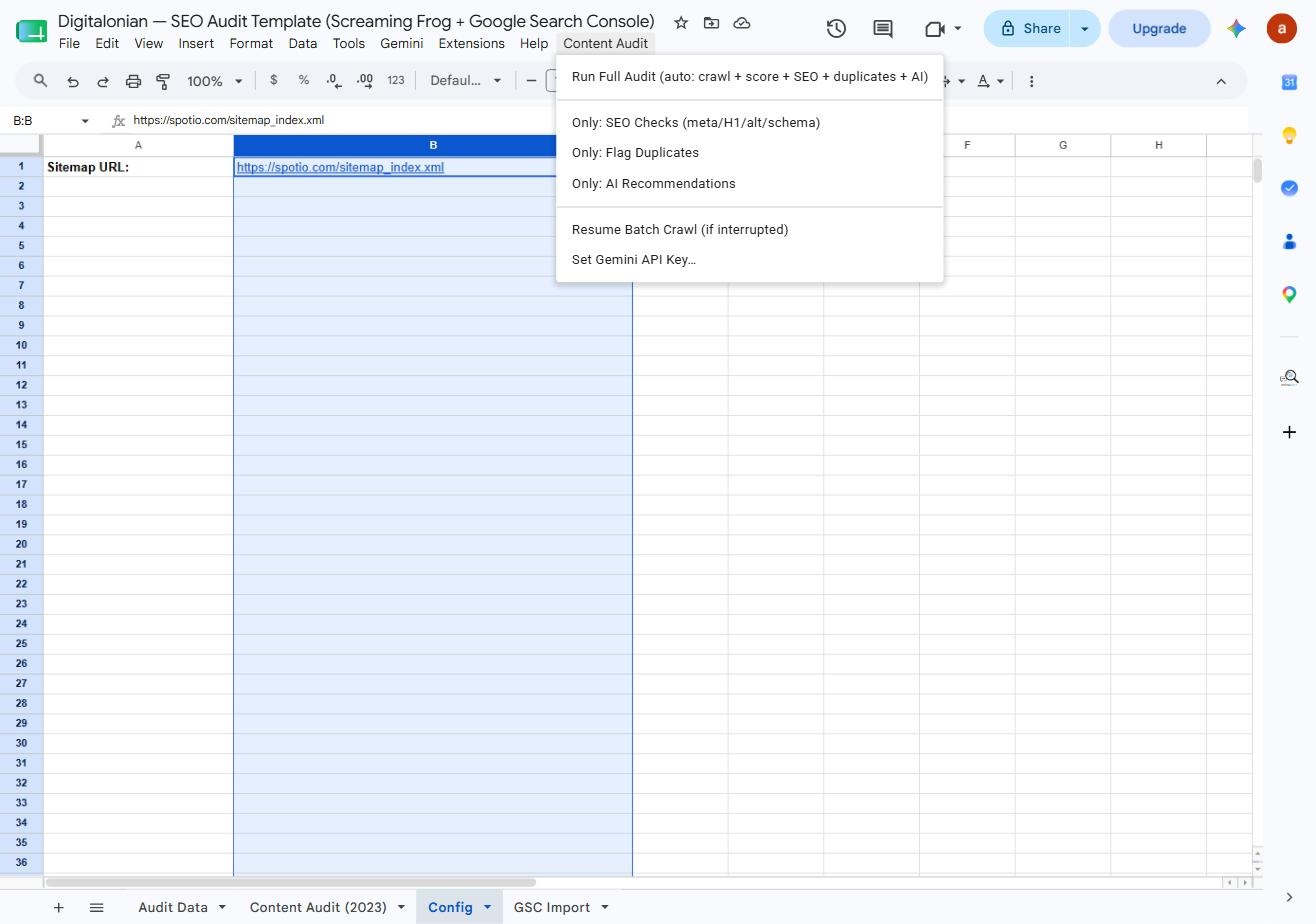Image resolution: width=1316 pixels, height=924 pixels.
Task: Choose Run Full Audit menu entry
Action: 750,77
